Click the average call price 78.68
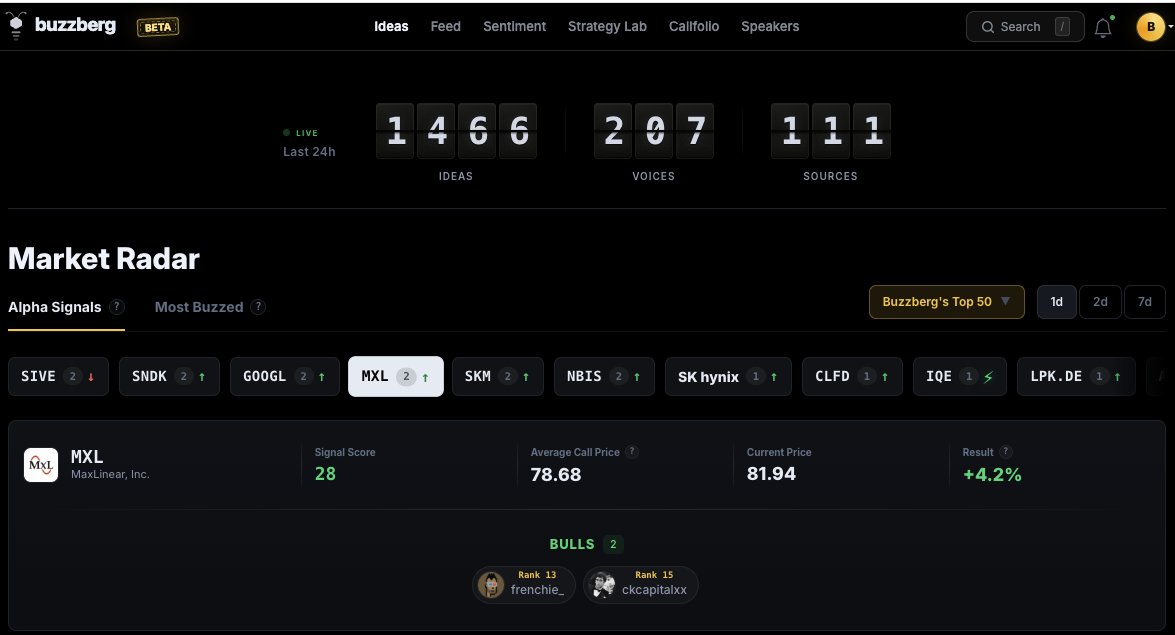 (x=556, y=475)
